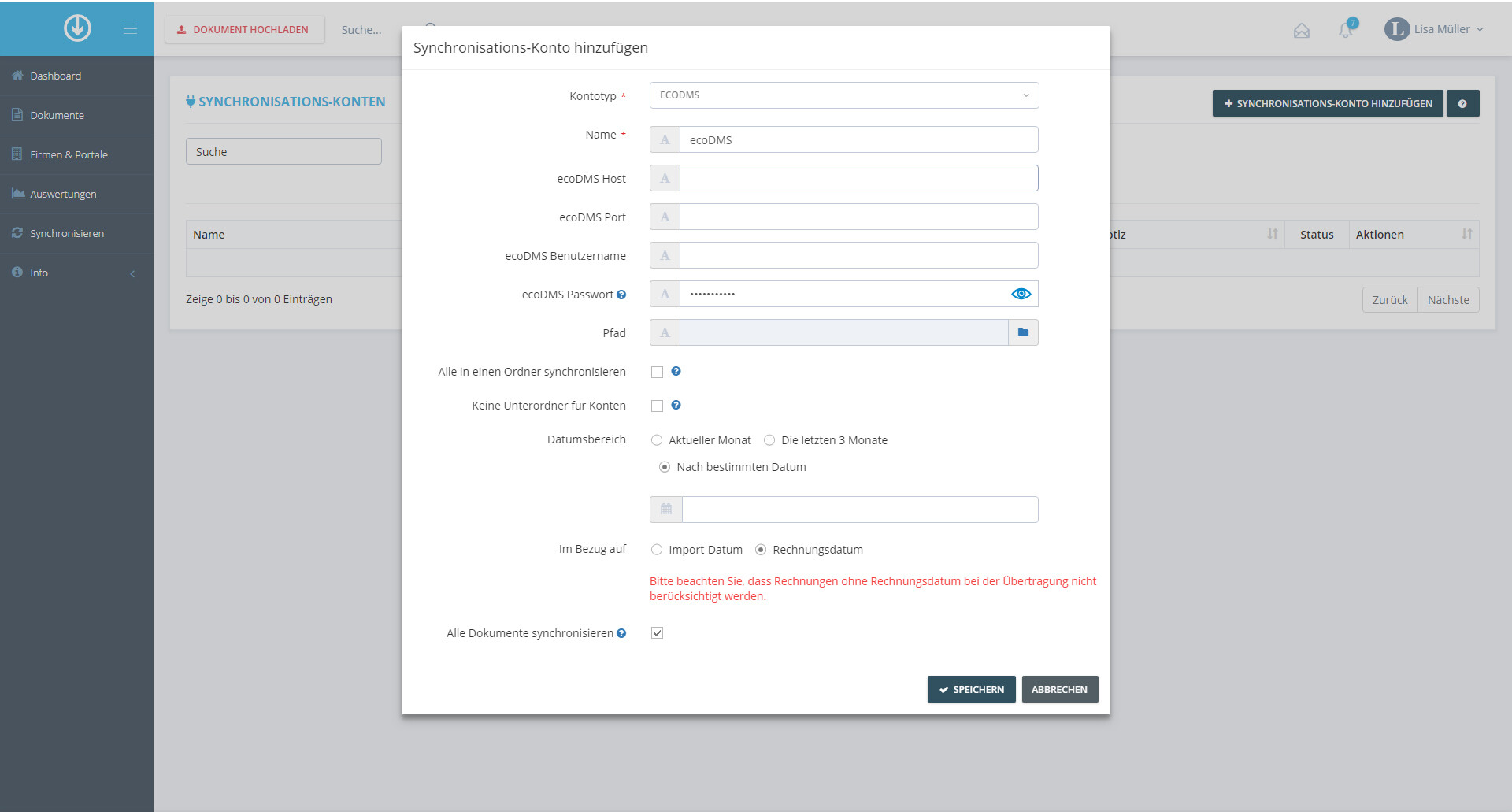Go to Dashboard in sidebar
1512x812 pixels.
click(76, 76)
